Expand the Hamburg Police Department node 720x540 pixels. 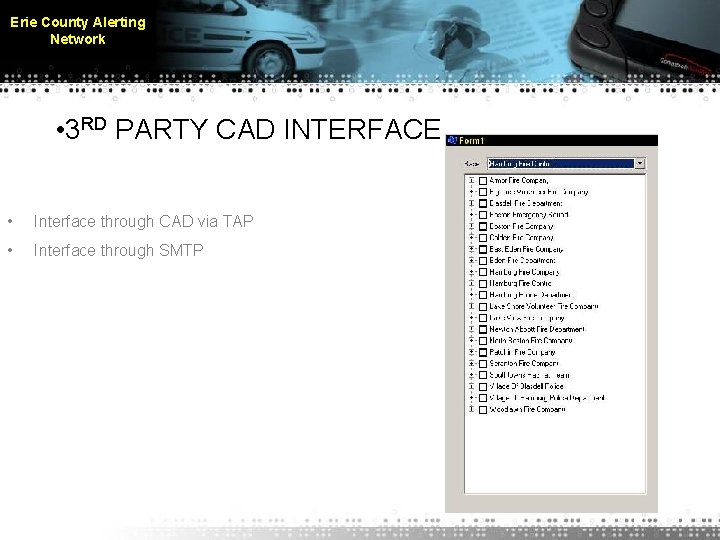point(471,295)
